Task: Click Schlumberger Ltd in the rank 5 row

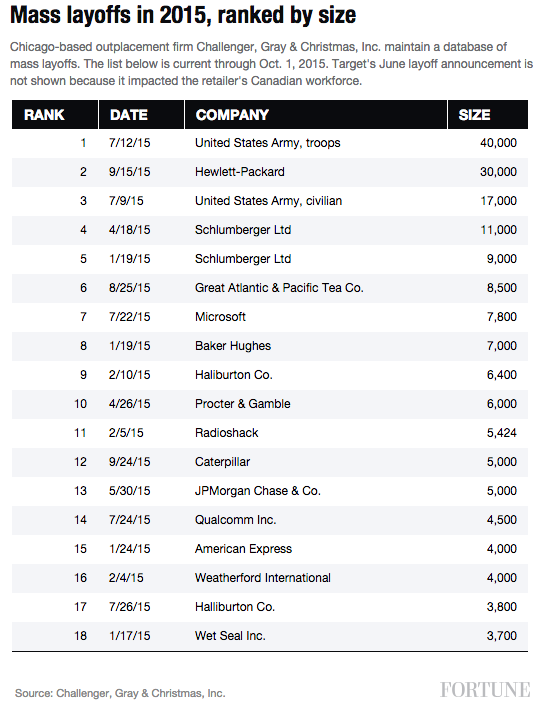Action: [243, 259]
